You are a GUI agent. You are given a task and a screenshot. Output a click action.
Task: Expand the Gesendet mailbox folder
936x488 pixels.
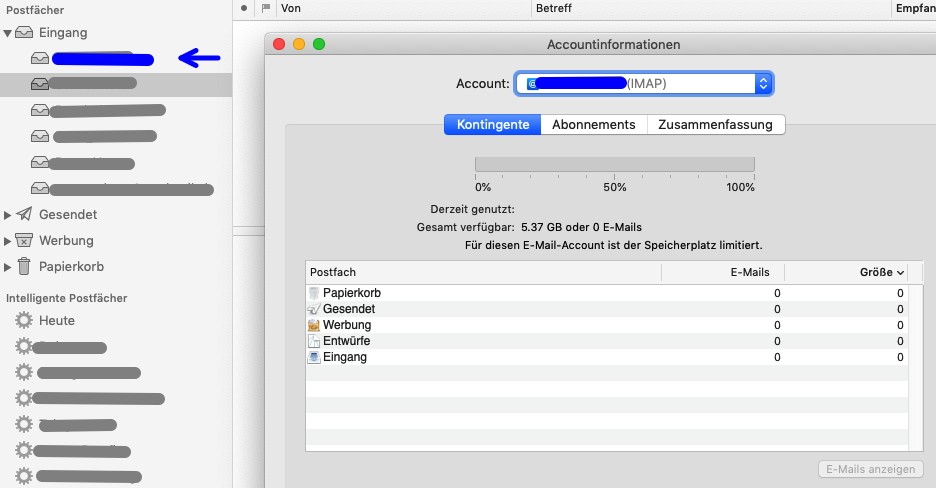tap(8, 215)
